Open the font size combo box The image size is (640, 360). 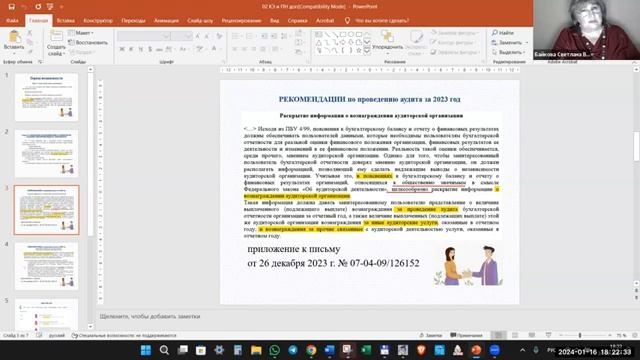pos(182,36)
